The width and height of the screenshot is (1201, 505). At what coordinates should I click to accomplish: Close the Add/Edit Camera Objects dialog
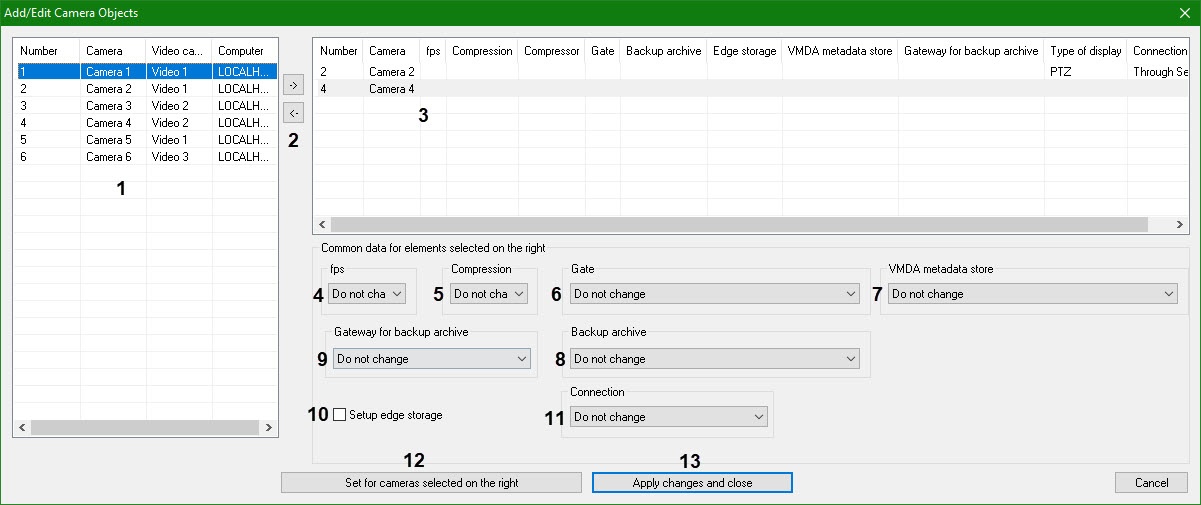click(1184, 13)
